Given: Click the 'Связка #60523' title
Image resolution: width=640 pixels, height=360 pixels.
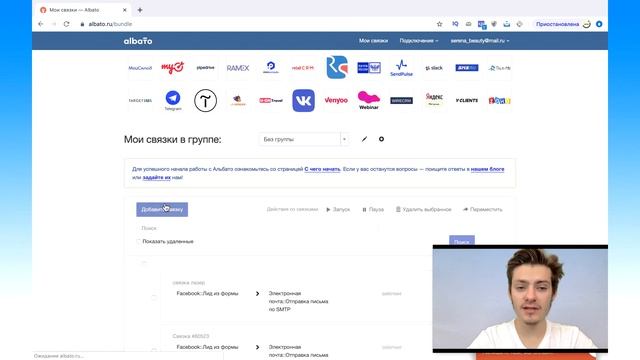Looking at the screenshot, I should point(191,336).
